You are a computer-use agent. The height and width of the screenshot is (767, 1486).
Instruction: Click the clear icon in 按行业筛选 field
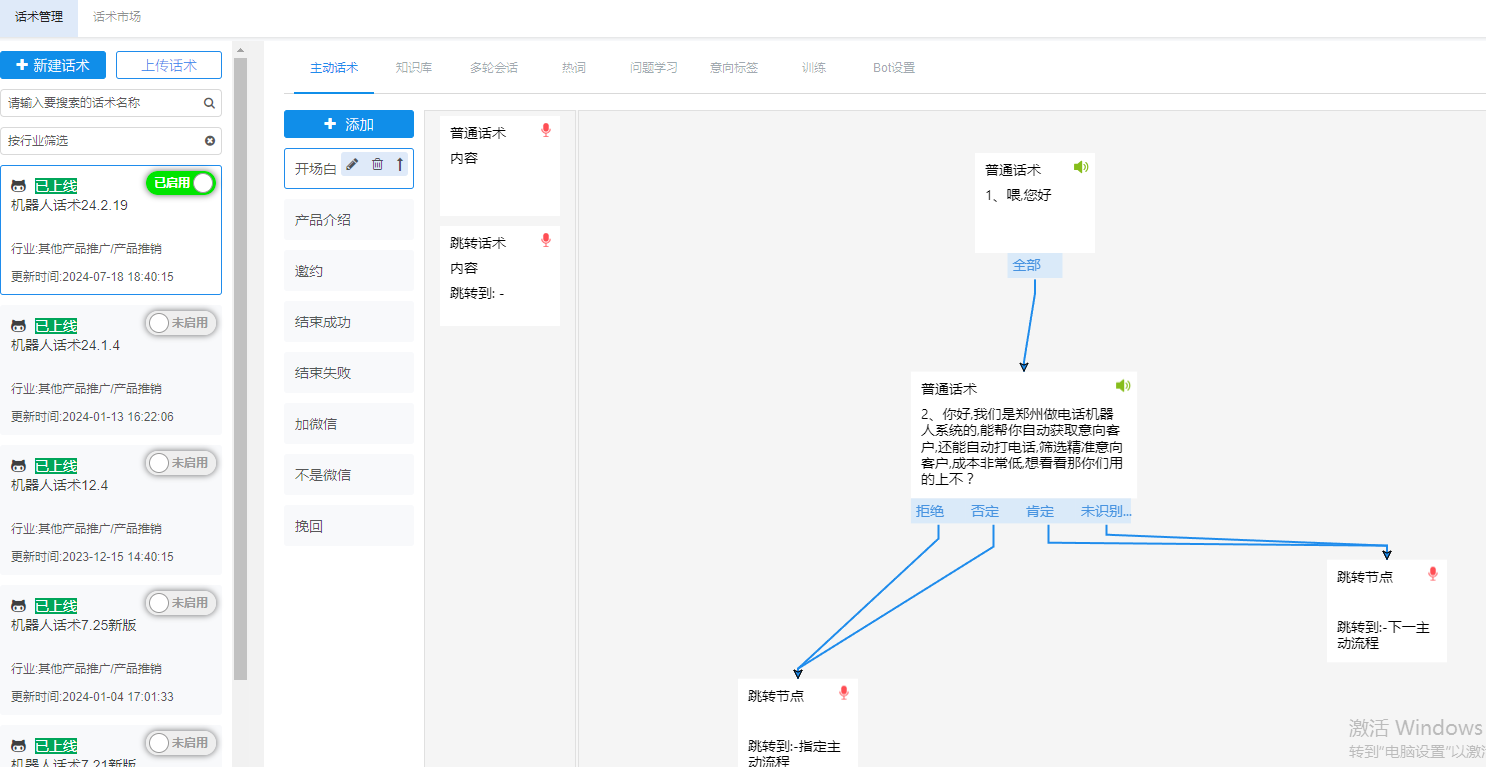(210, 141)
